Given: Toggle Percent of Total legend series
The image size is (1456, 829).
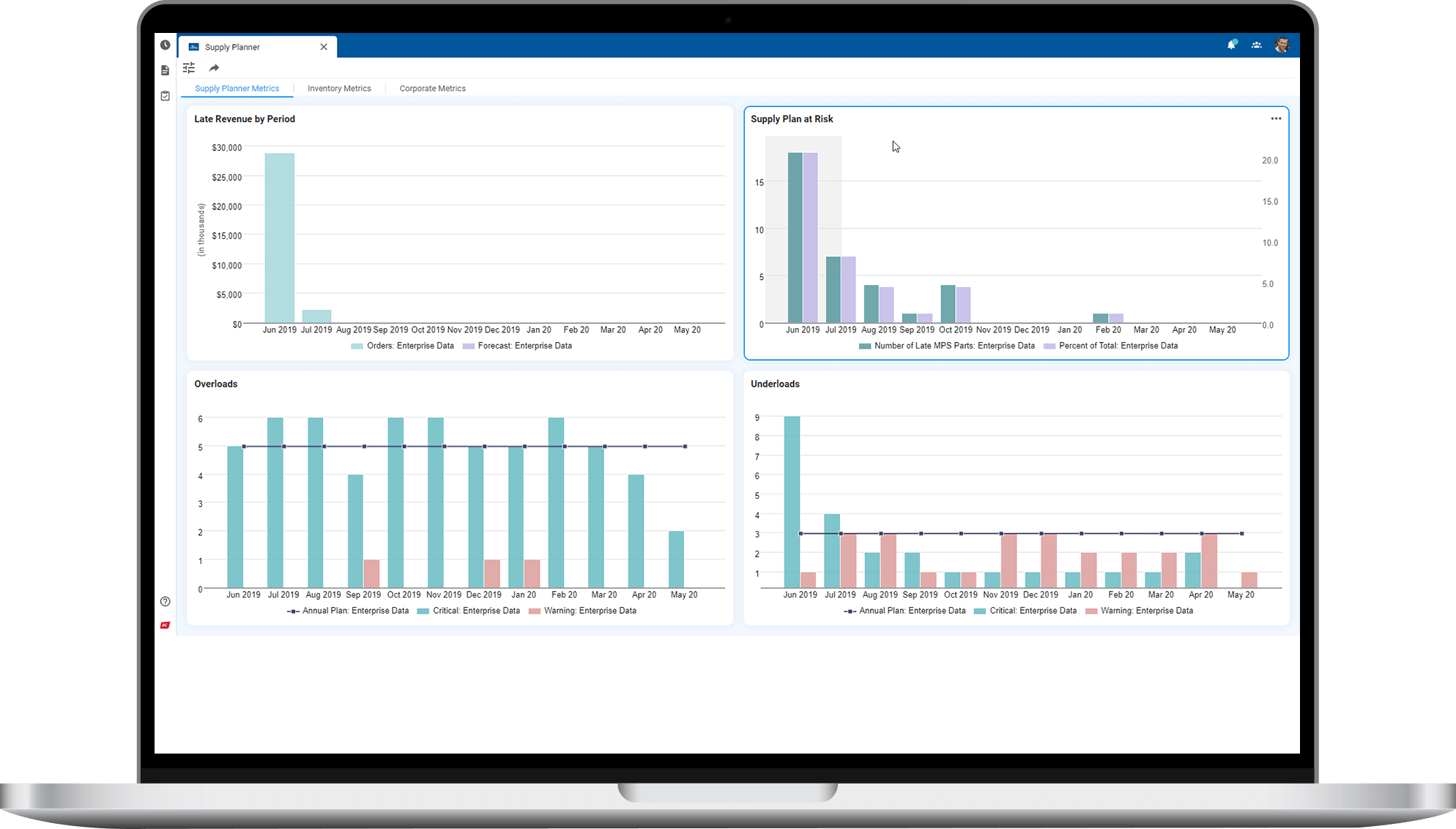Looking at the screenshot, I should (1118, 346).
